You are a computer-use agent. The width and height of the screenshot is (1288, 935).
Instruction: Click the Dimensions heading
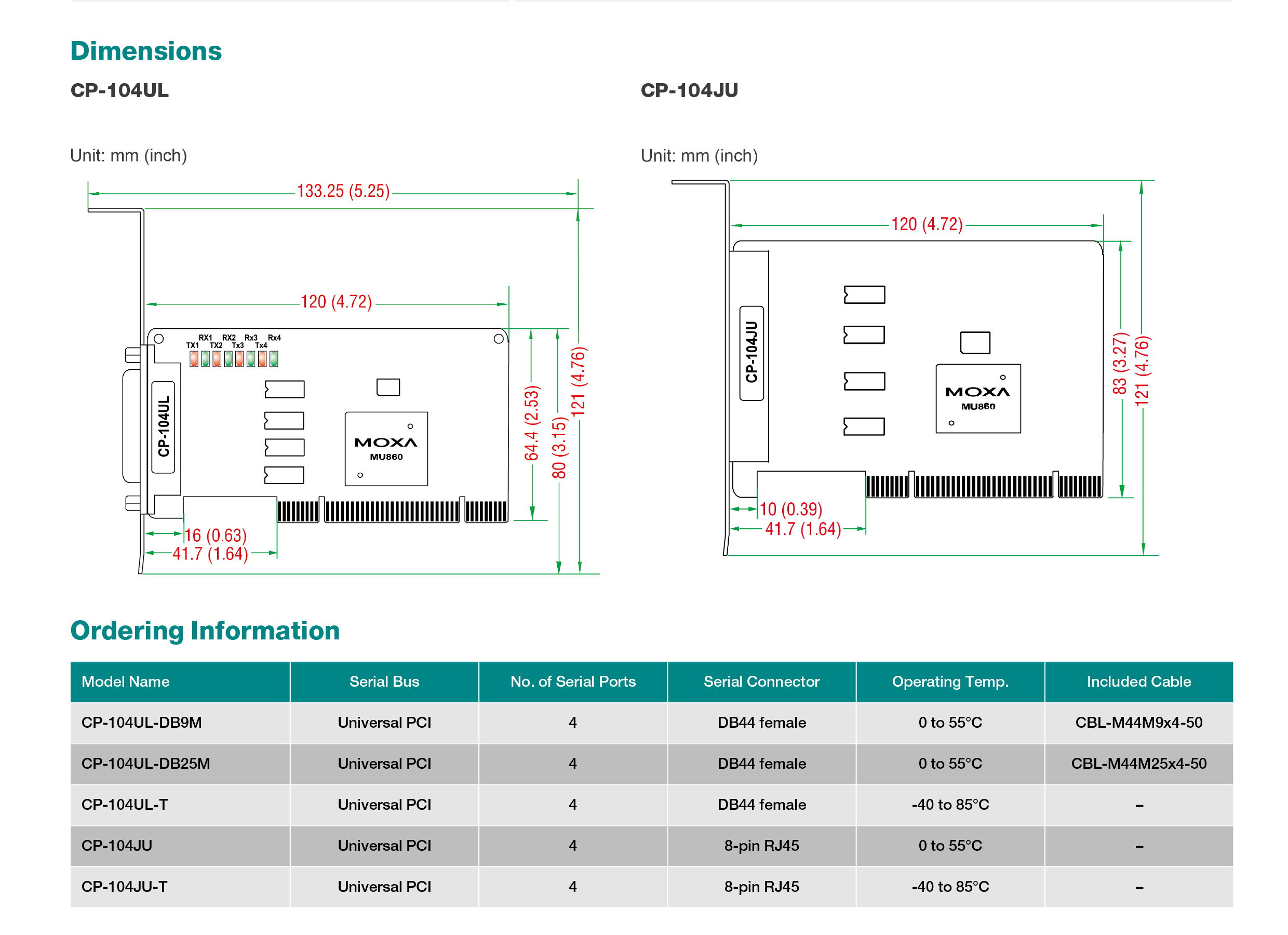146,51
